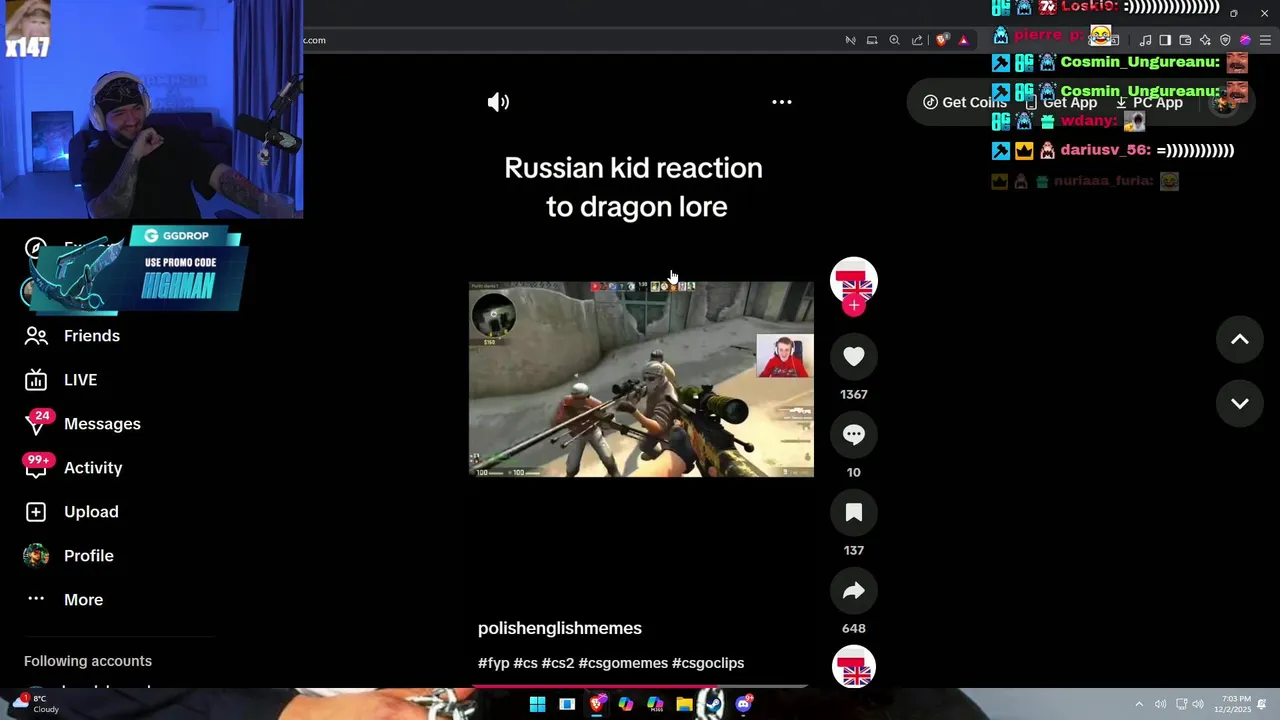Like the Russian kid reaction video
This screenshot has width=1280, height=720.
tap(854, 356)
